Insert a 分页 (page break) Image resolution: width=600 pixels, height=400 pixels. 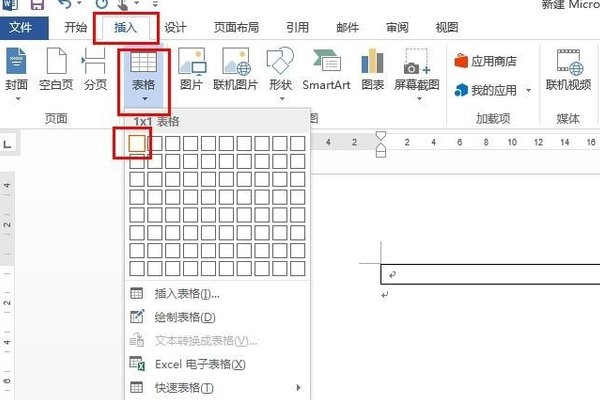pos(95,69)
